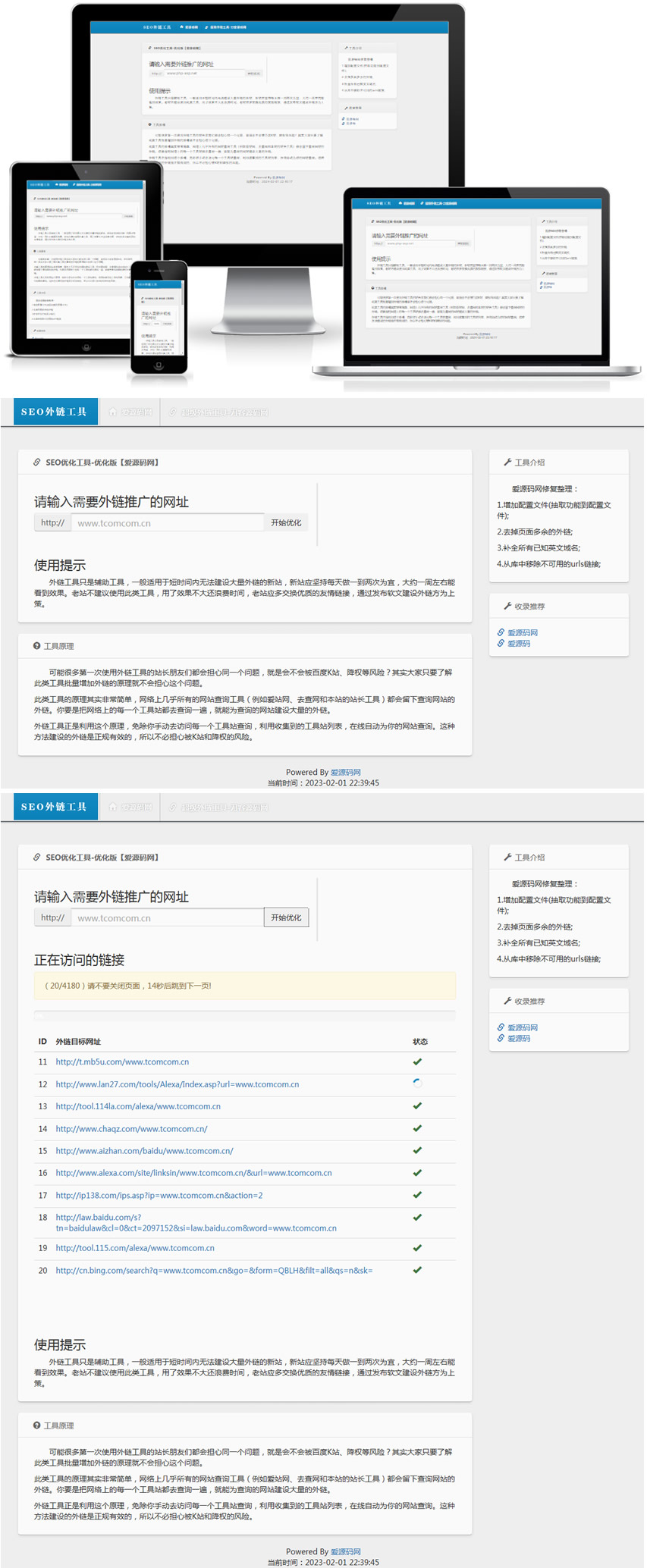Click the URL field above 正在访问的链接
647x1568 pixels.
[x=167, y=918]
